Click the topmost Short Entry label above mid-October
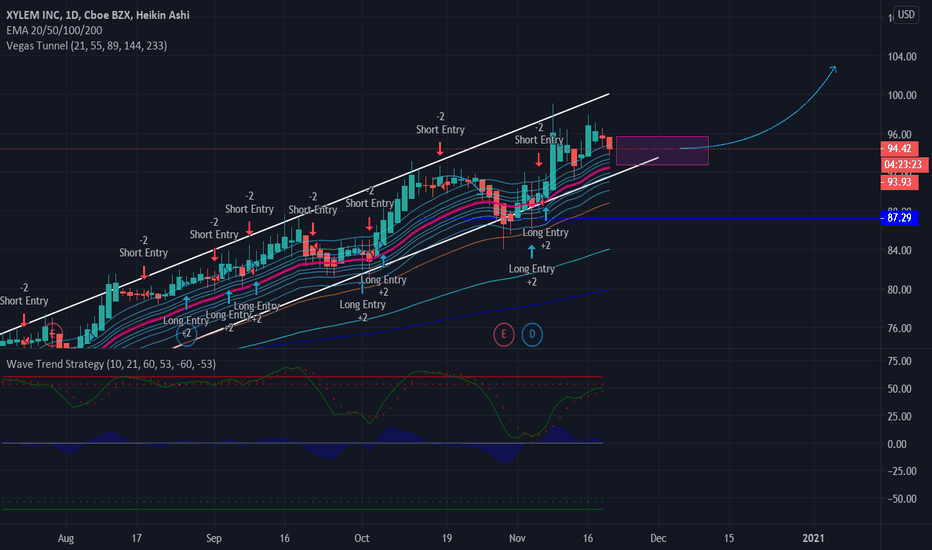This screenshot has height=550, width=932. click(440, 130)
